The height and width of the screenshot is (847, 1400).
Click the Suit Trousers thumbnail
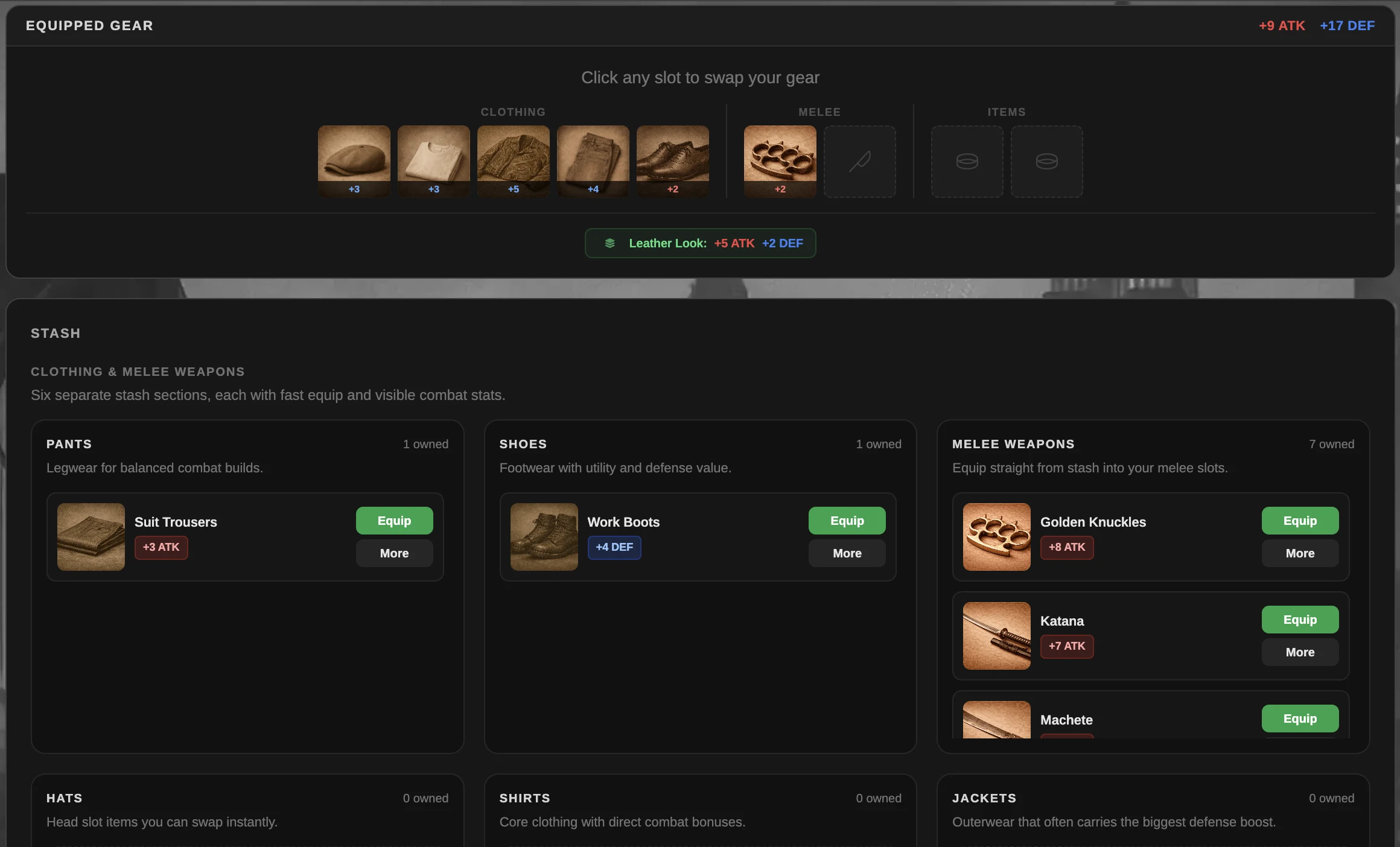91,537
